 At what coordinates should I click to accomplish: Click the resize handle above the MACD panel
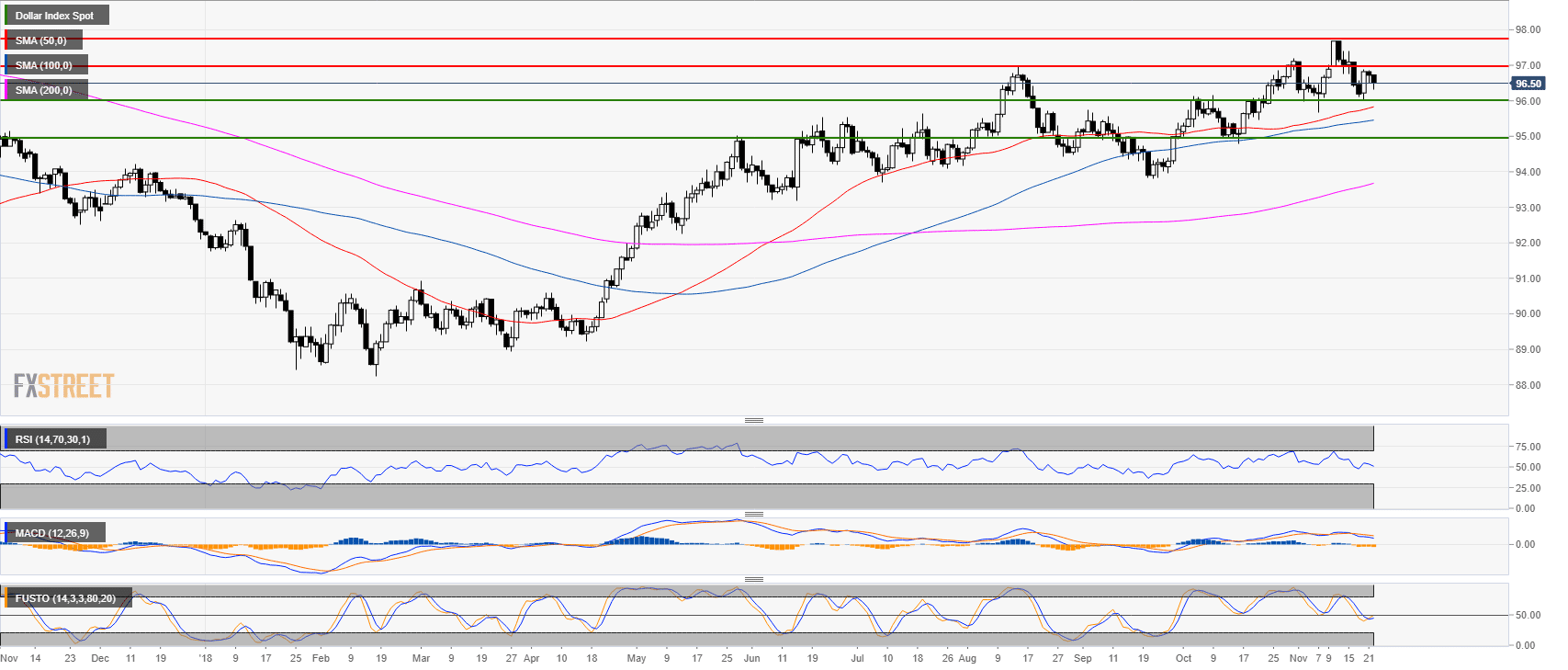point(753,515)
